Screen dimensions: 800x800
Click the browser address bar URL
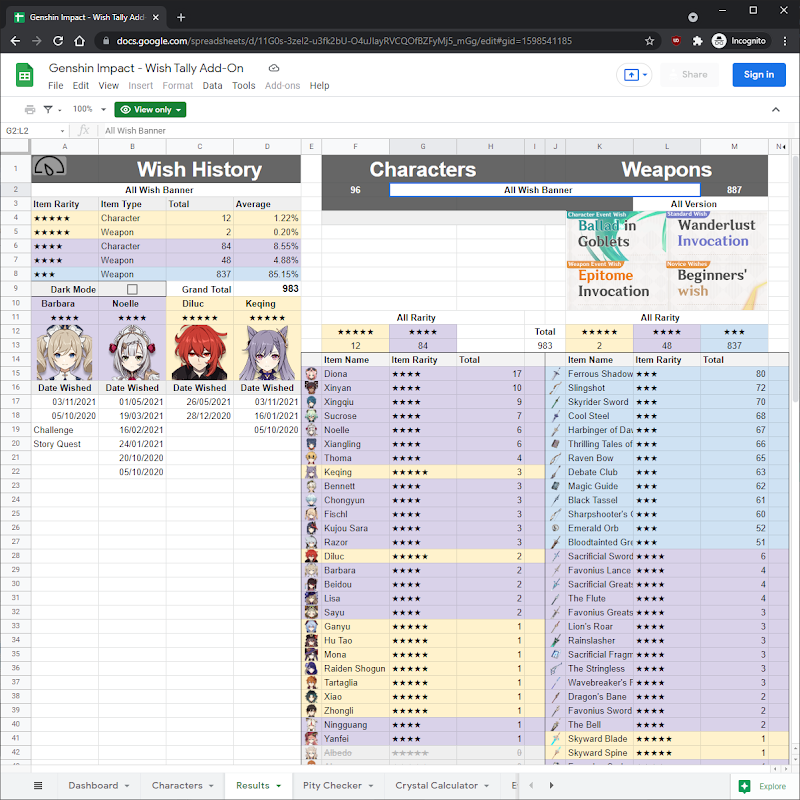coord(344,41)
